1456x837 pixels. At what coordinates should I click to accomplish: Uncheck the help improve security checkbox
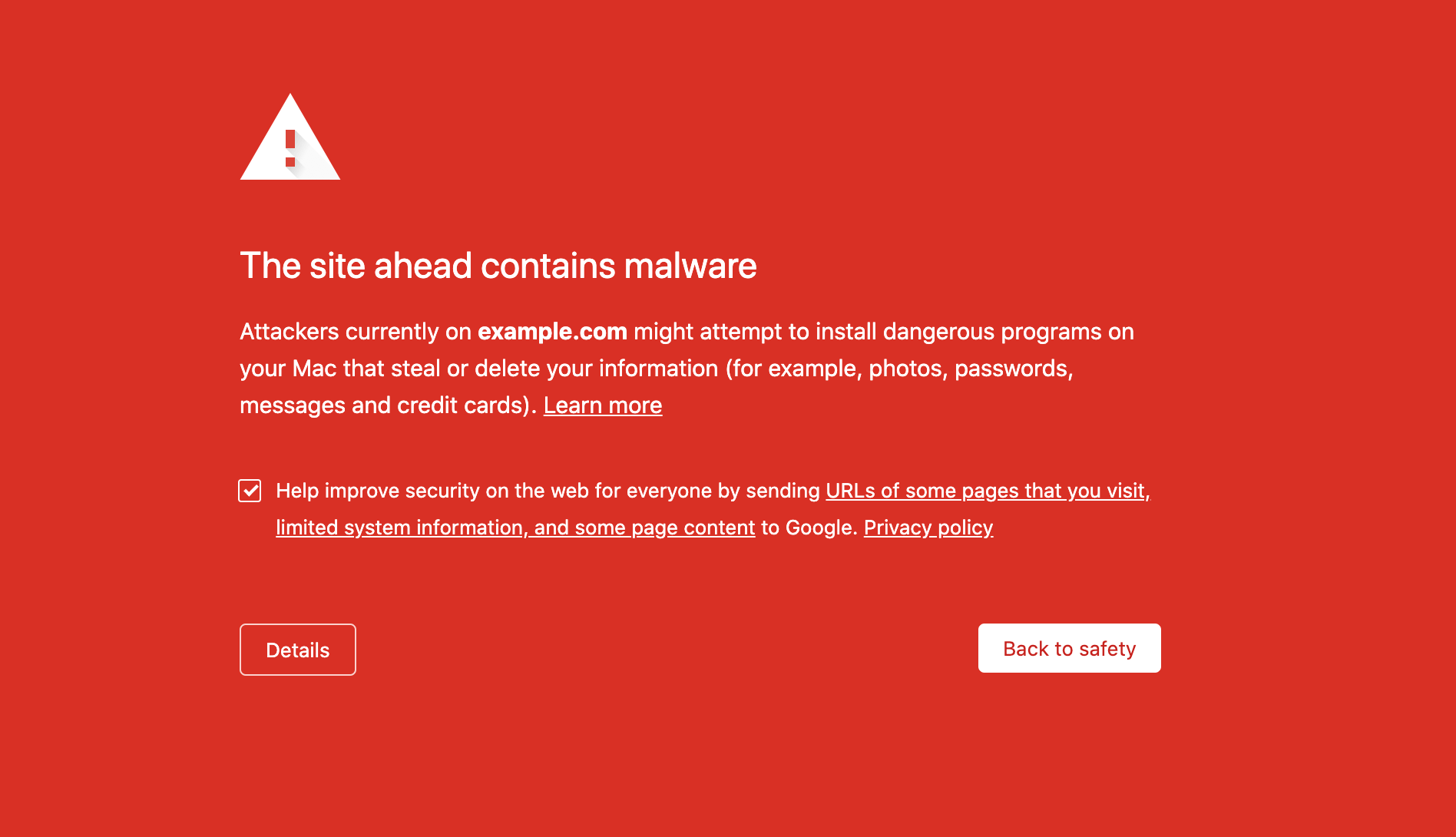point(250,491)
